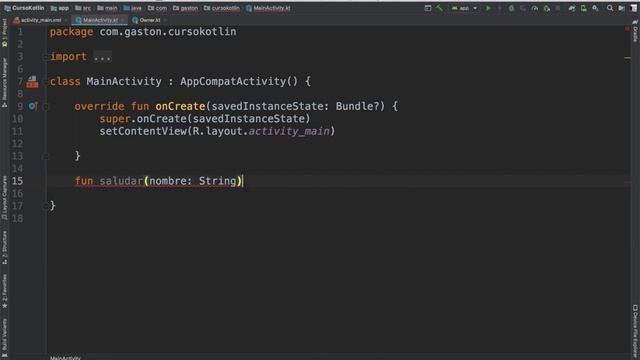The height and width of the screenshot is (360, 640).
Task: Click the Profile app gauge icon
Action: pos(535,8)
